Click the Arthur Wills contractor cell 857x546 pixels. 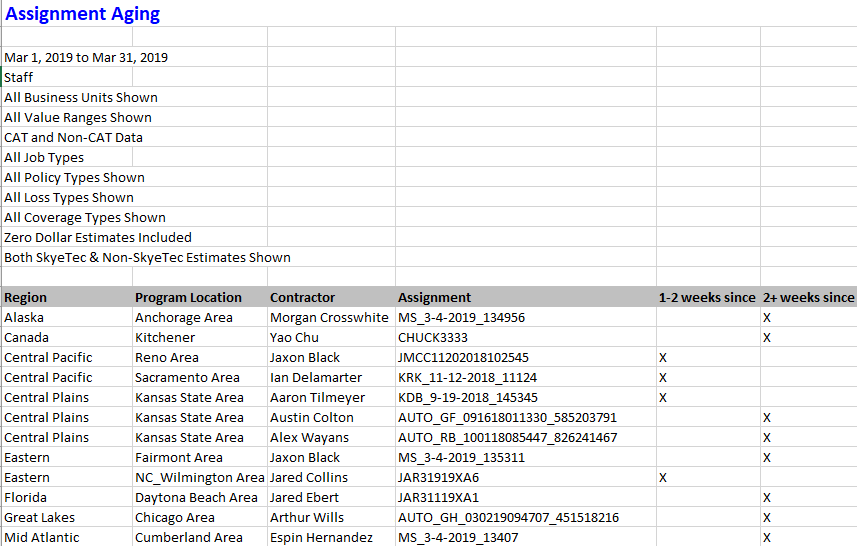(306, 517)
